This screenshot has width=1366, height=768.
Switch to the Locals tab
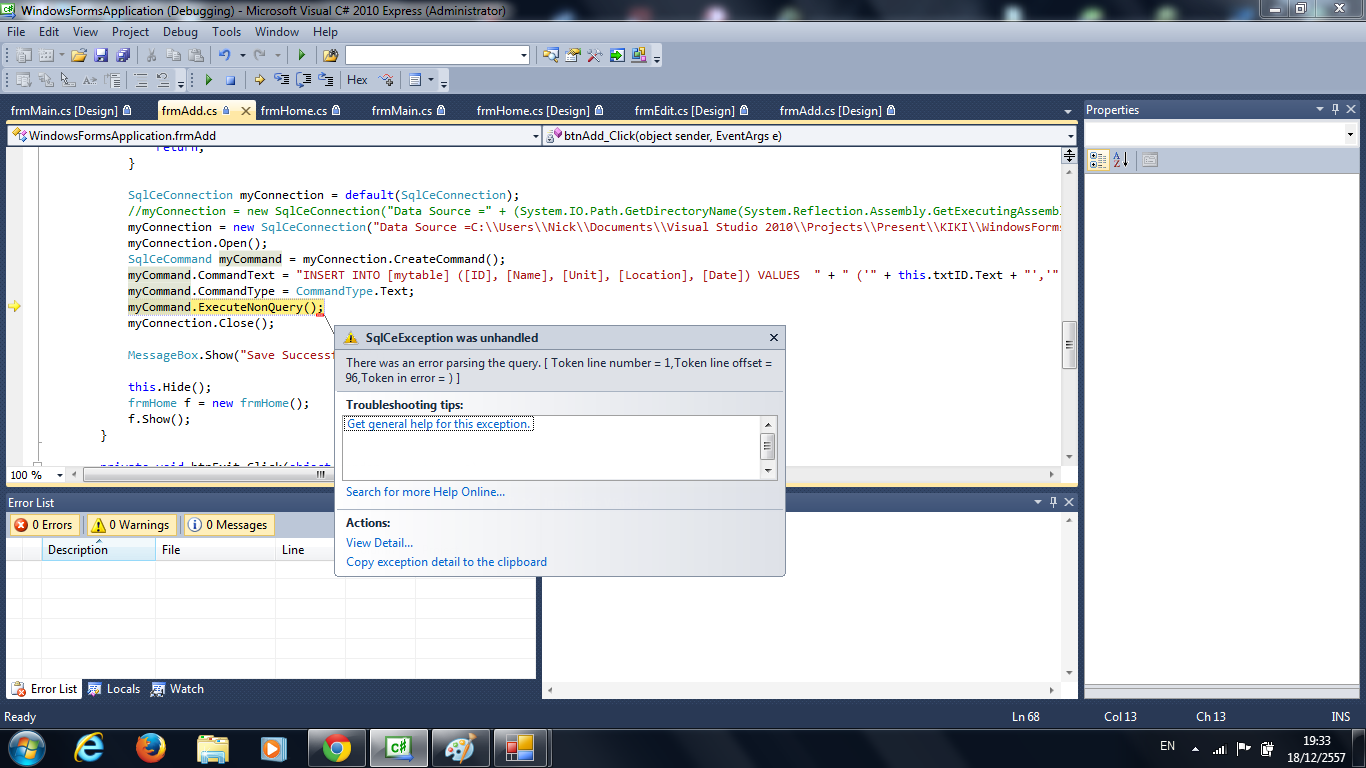click(114, 689)
